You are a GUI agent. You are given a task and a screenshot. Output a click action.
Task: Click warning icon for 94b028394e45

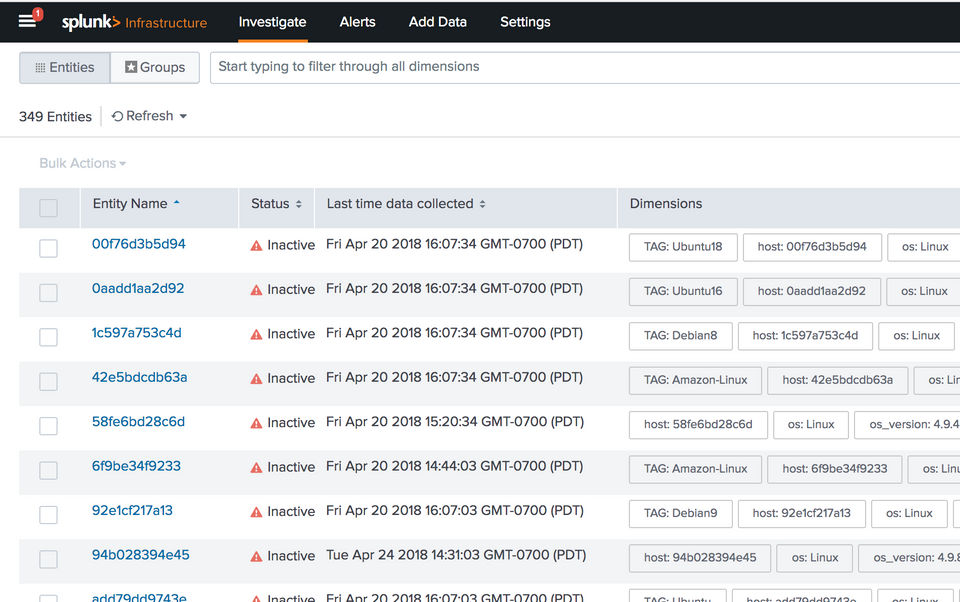257,557
